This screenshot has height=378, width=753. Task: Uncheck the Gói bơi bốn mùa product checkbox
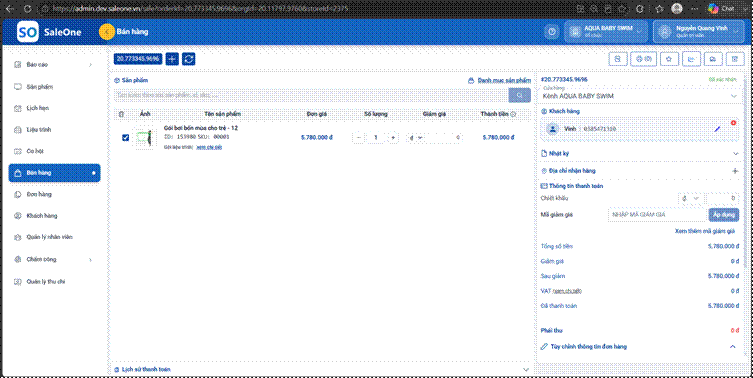125,138
